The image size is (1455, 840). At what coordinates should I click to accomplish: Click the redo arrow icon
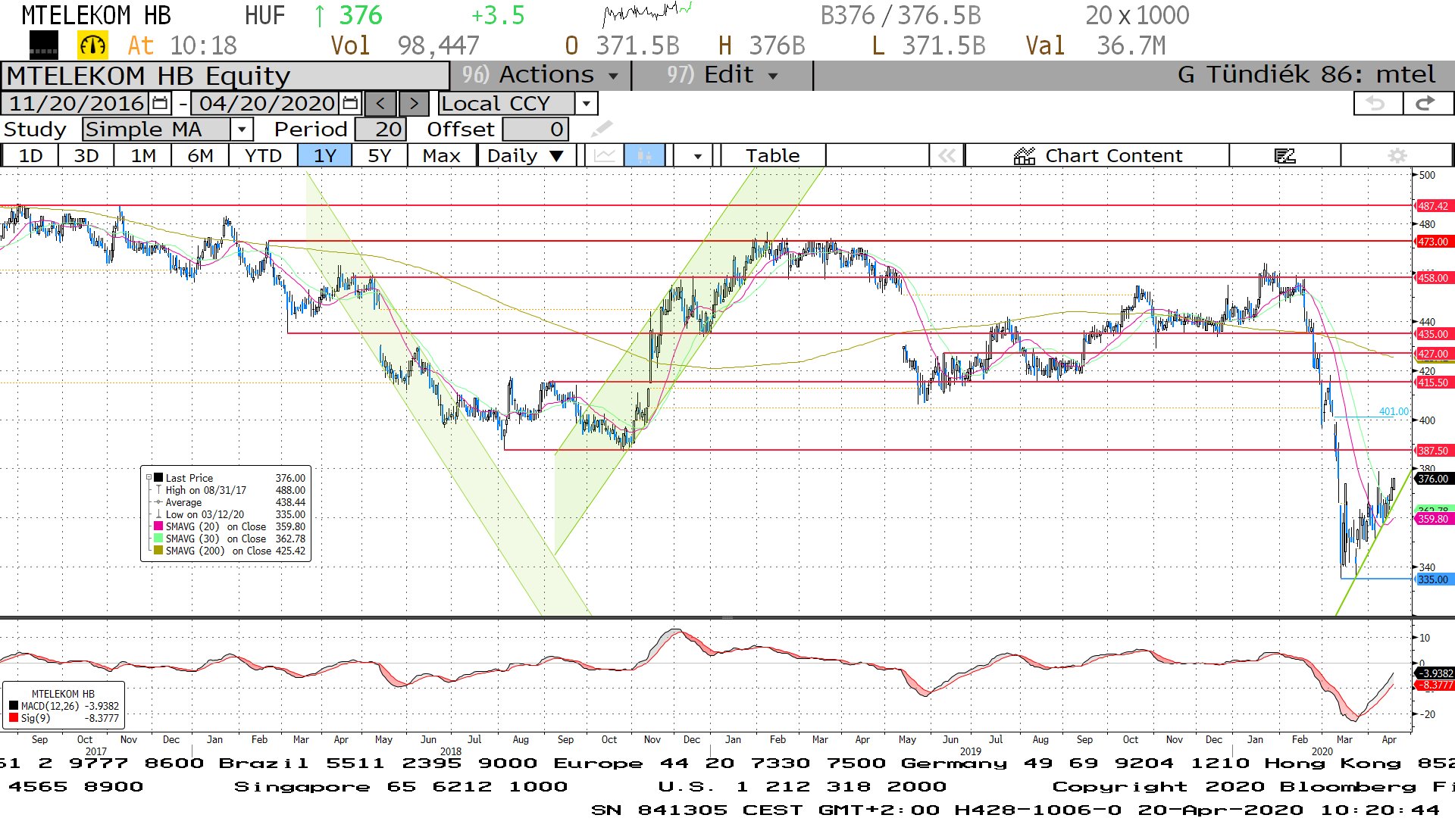click(1427, 104)
